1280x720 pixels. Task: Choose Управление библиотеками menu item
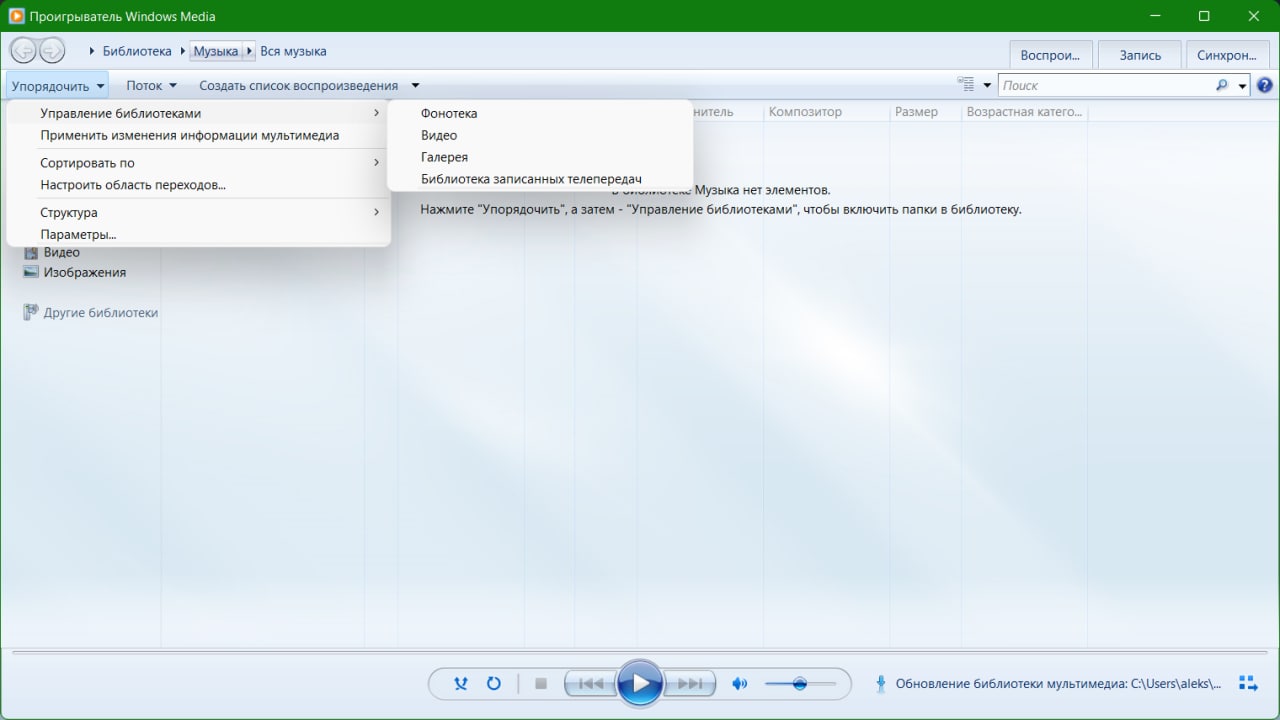tap(198, 113)
